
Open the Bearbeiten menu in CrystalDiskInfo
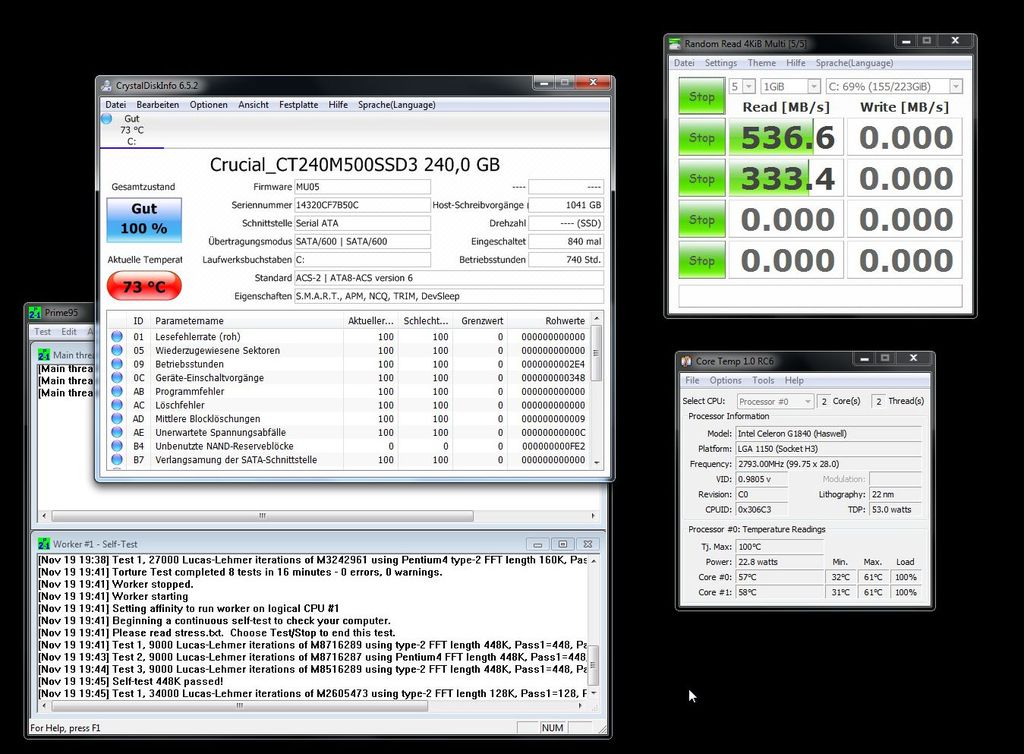[x=157, y=104]
